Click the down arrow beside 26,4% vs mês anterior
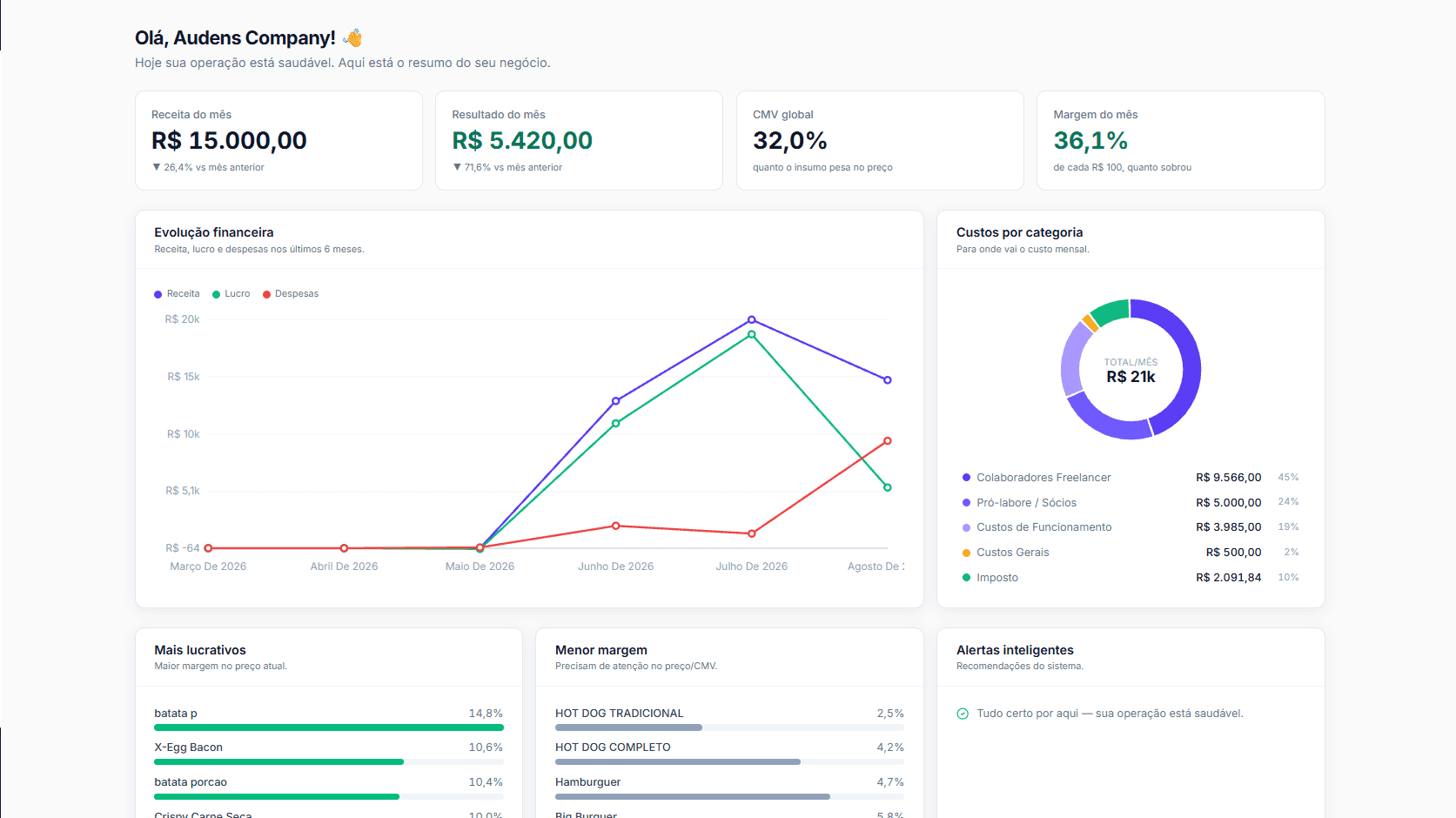Image resolution: width=1456 pixels, height=818 pixels. pyautogui.click(x=157, y=167)
